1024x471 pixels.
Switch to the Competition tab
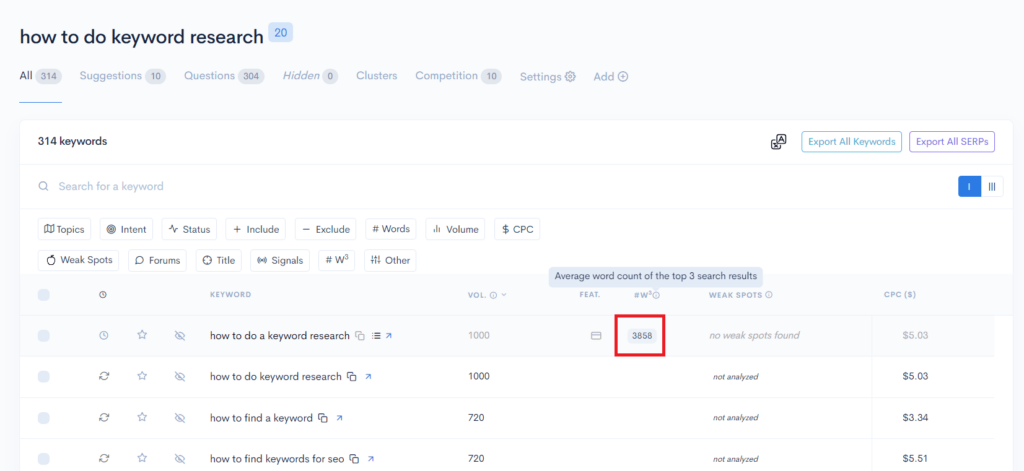point(458,76)
